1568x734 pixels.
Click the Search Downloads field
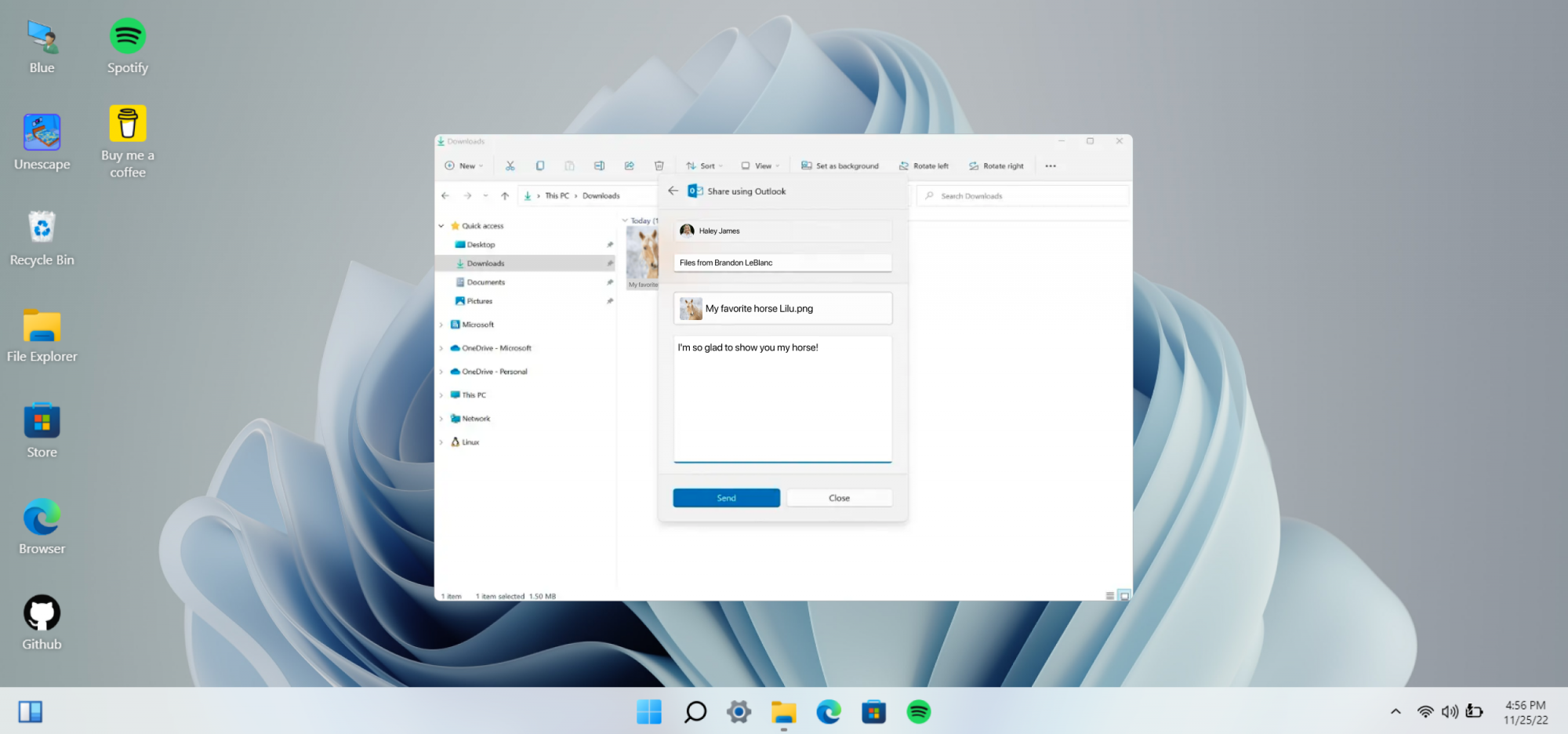pyautogui.click(x=1023, y=196)
